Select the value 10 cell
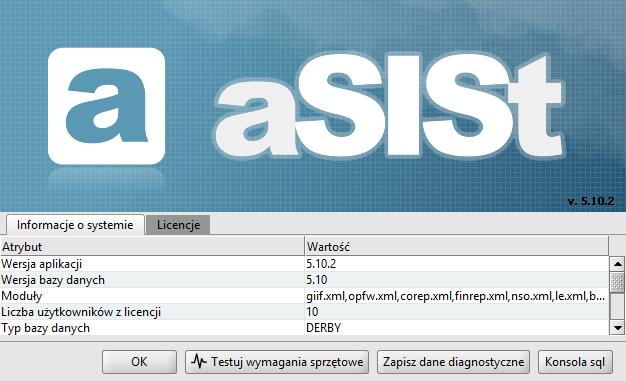This screenshot has width=626, height=381. coord(456,312)
